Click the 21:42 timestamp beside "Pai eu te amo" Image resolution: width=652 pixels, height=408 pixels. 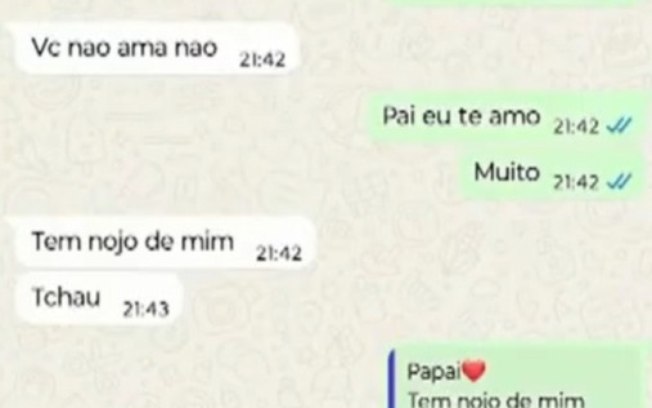point(576,126)
